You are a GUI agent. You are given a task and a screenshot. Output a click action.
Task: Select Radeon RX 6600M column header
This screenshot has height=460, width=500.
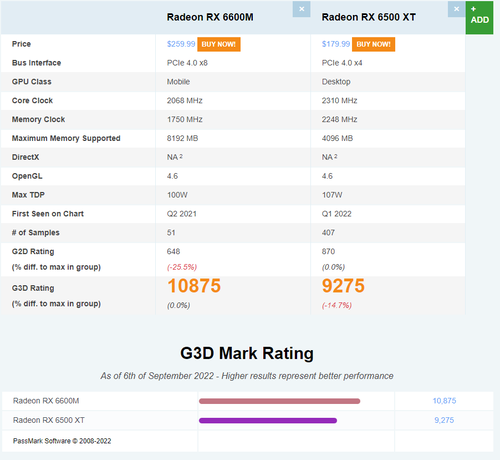click(210, 17)
